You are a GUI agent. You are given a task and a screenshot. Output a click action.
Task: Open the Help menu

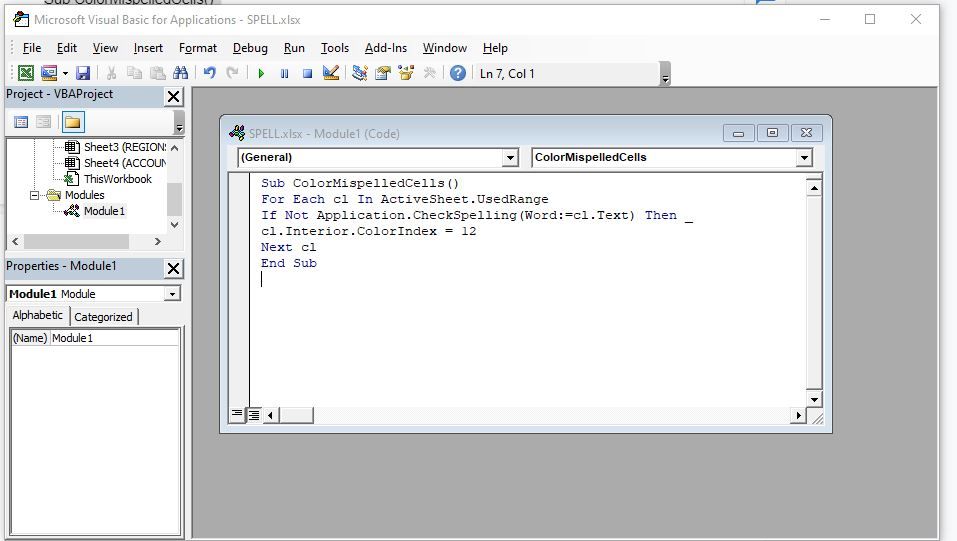tap(495, 48)
